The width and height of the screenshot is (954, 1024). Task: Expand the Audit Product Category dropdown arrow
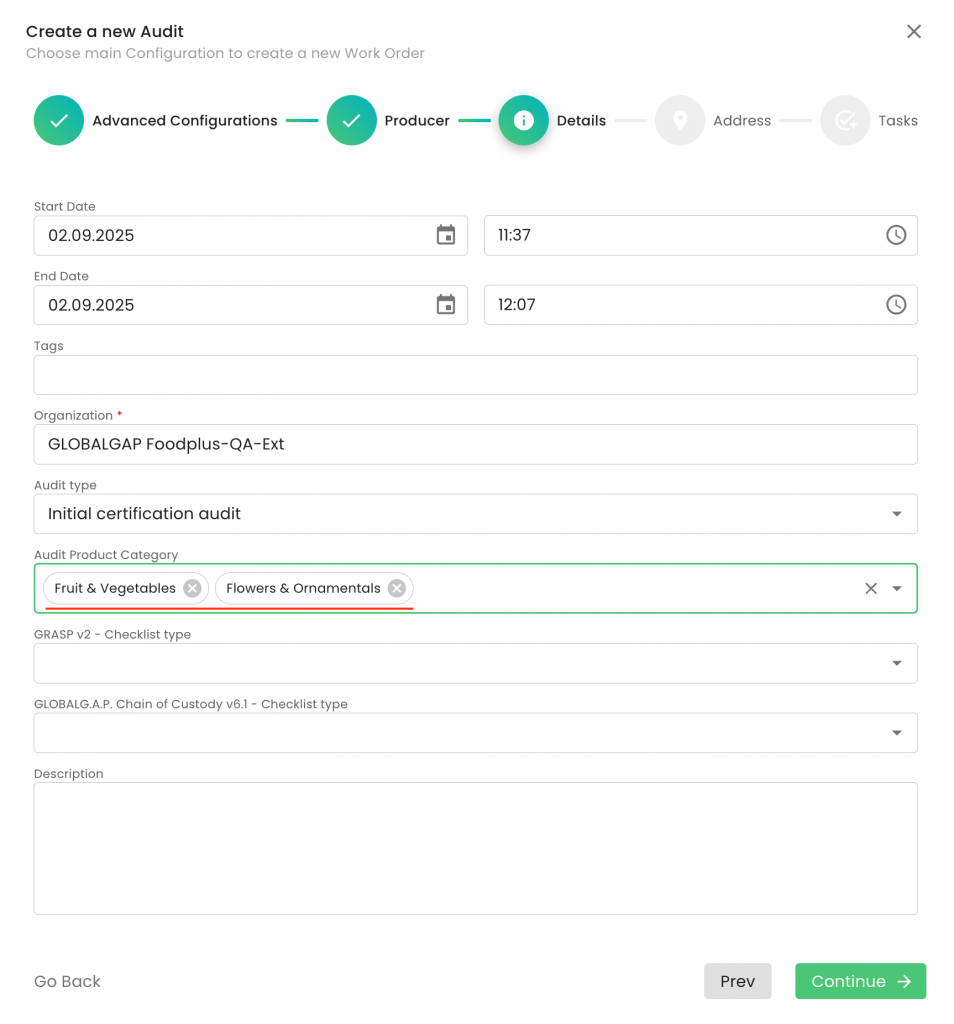(897, 588)
